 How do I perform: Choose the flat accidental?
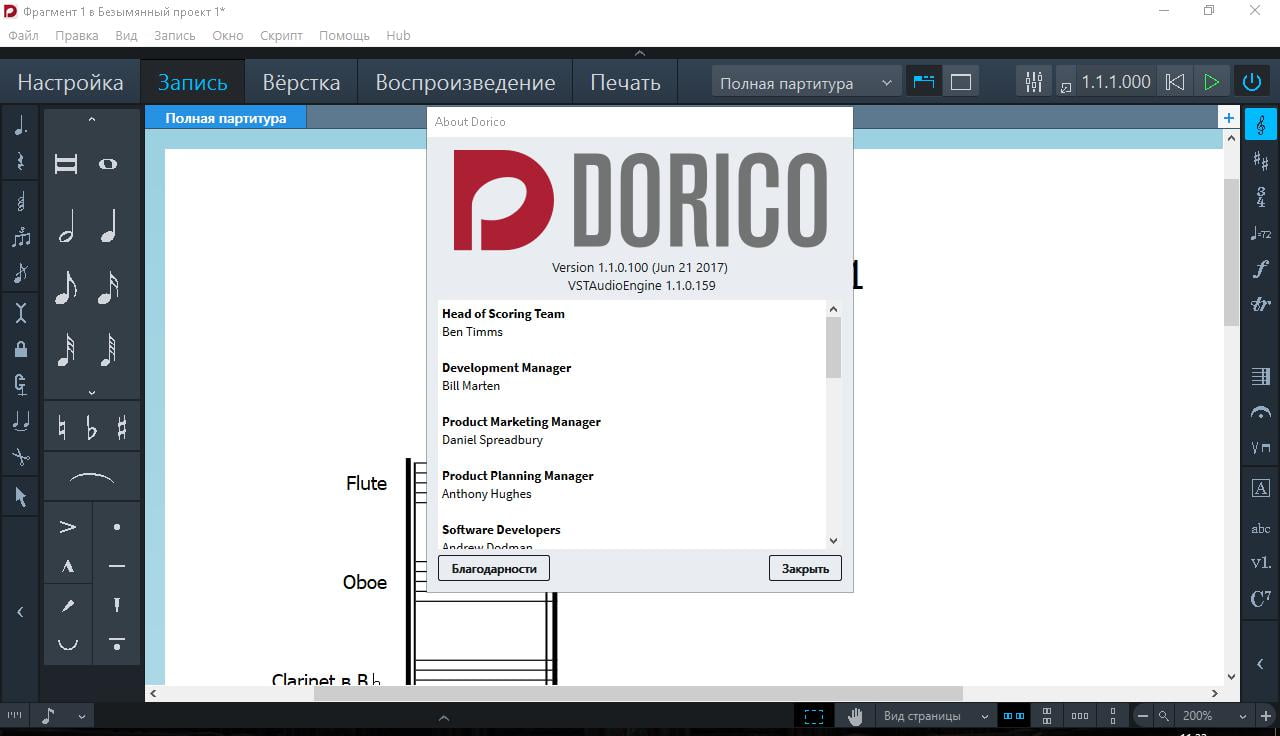[x=92, y=428]
